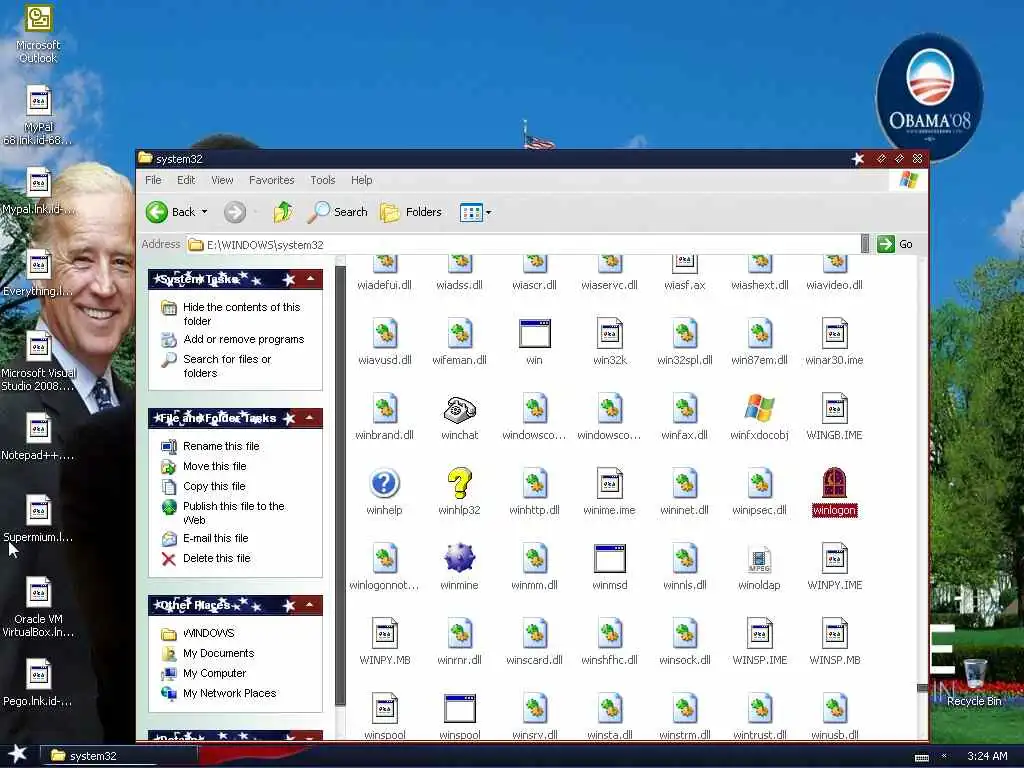Open the Help menu
Screen dimensions: 1024x768
click(361, 180)
